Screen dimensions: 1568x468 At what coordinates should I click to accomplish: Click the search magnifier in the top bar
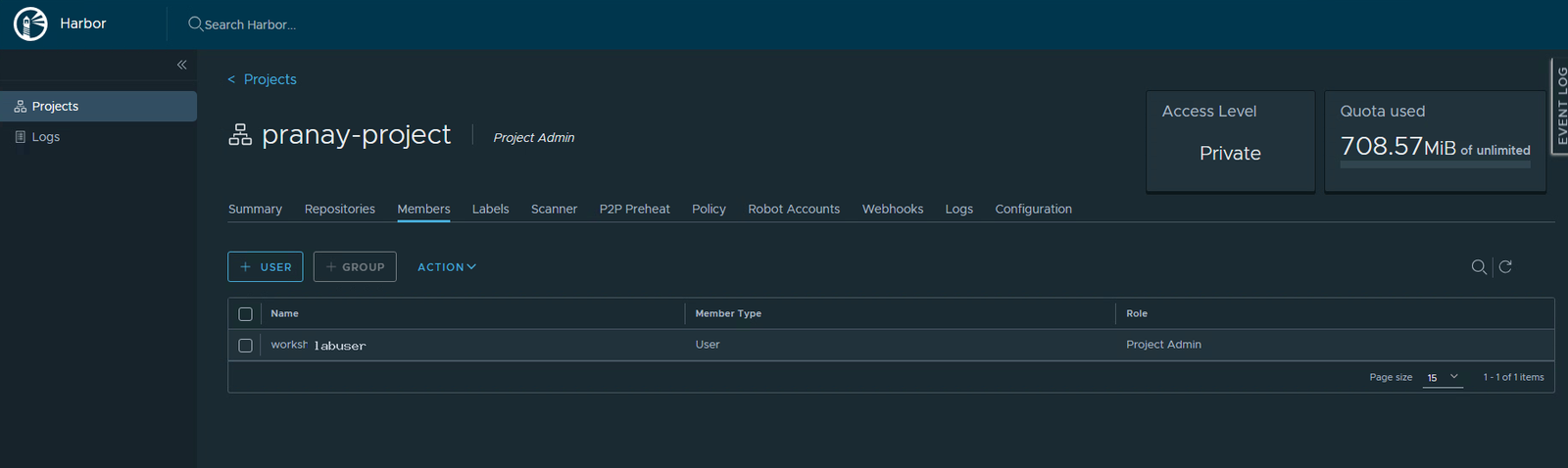(x=196, y=23)
